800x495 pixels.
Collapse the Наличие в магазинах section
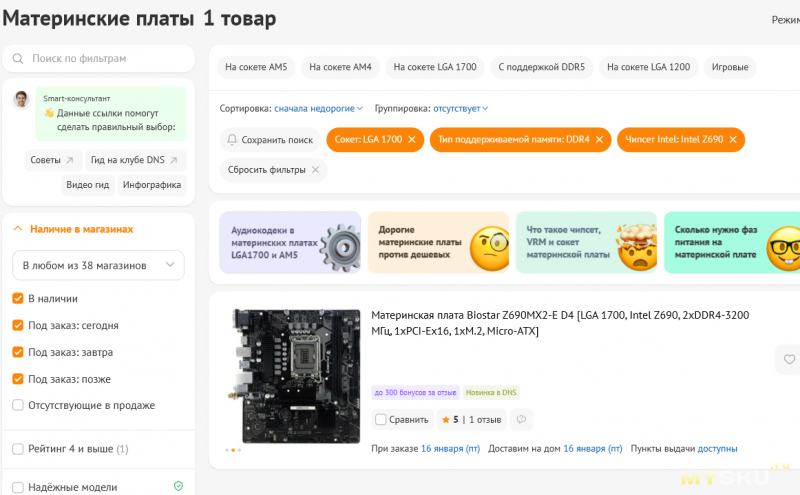(x=18, y=229)
